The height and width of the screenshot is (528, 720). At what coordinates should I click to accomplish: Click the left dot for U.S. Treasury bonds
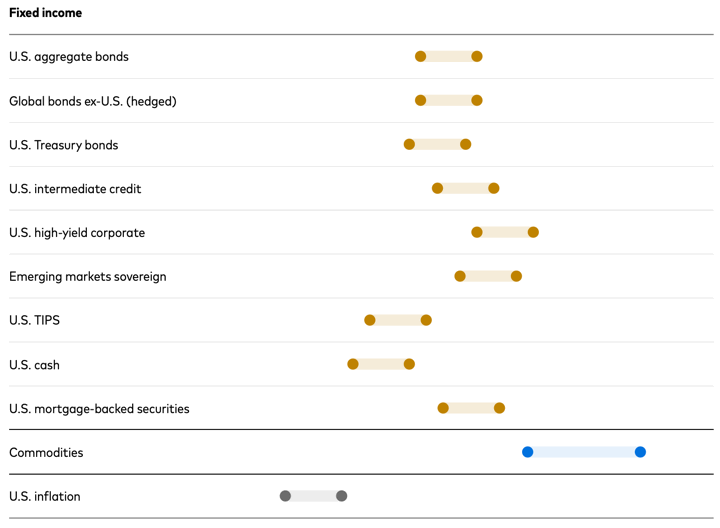coord(409,145)
